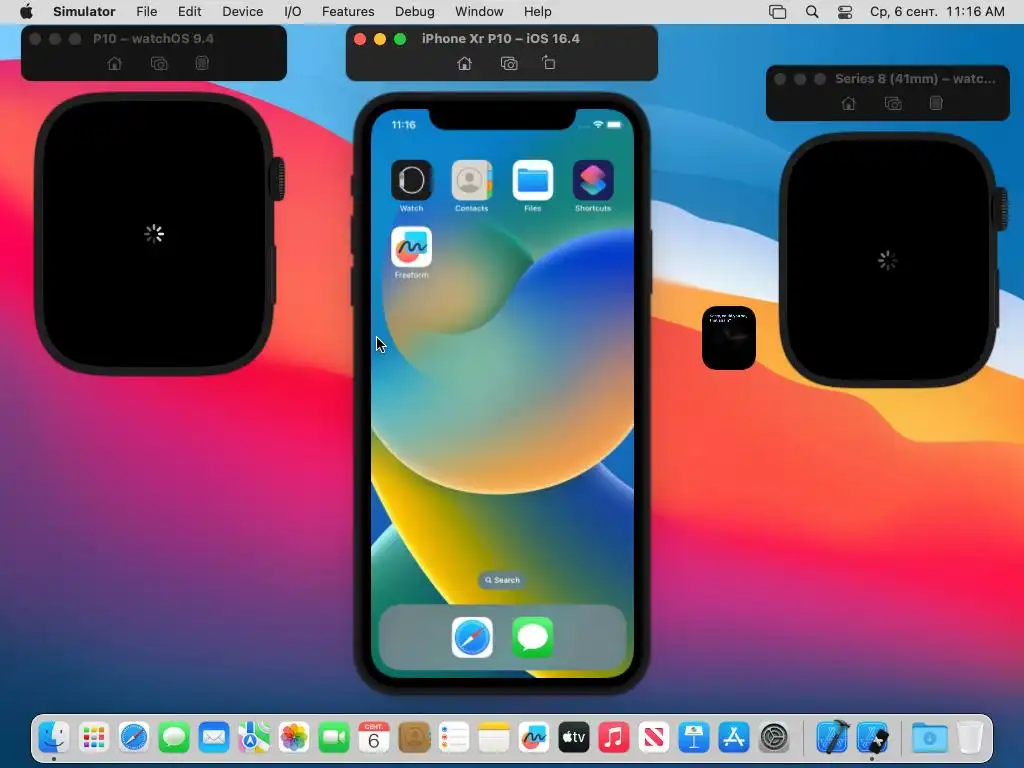The image size is (1024, 768).
Task: Open Control Center in the menu bar
Action: coord(844,12)
